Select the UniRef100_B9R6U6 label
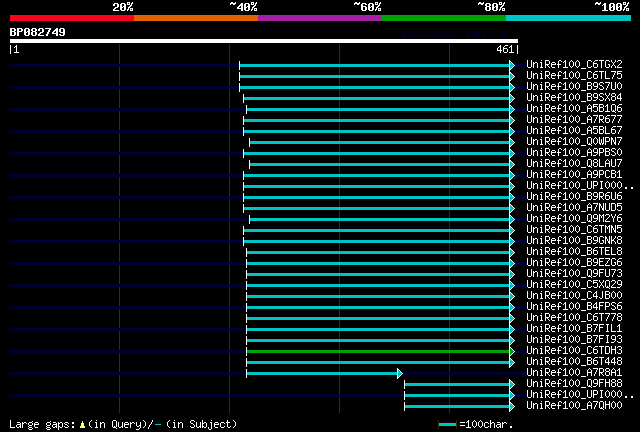 [574, 196]
